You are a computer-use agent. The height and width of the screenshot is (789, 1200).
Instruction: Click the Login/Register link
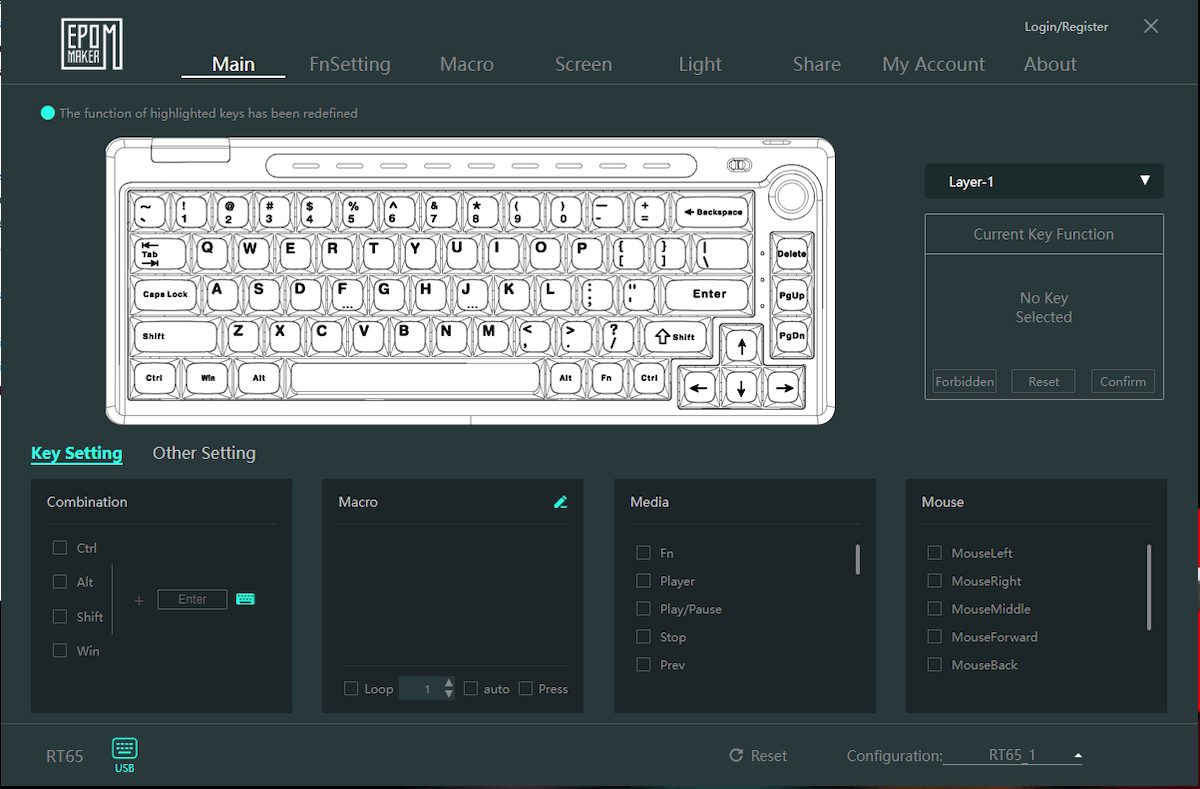coord(1066,27)
